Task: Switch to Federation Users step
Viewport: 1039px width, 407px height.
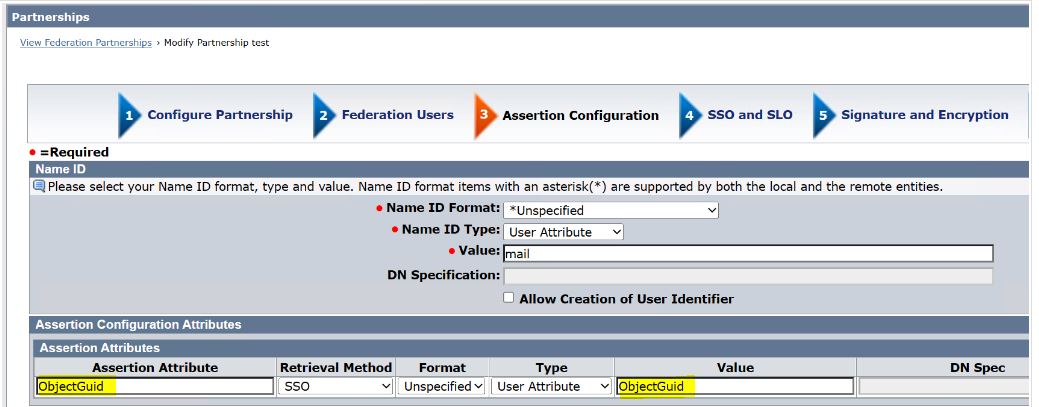Action: (x=397, y=115)
